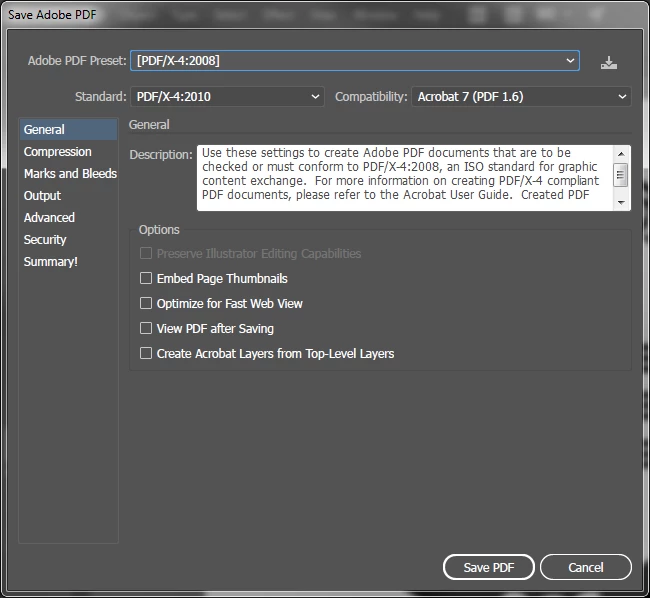This screenshot has width=650, height=598.
Task: Select the General category in sidebar
Action: point(68,129)
